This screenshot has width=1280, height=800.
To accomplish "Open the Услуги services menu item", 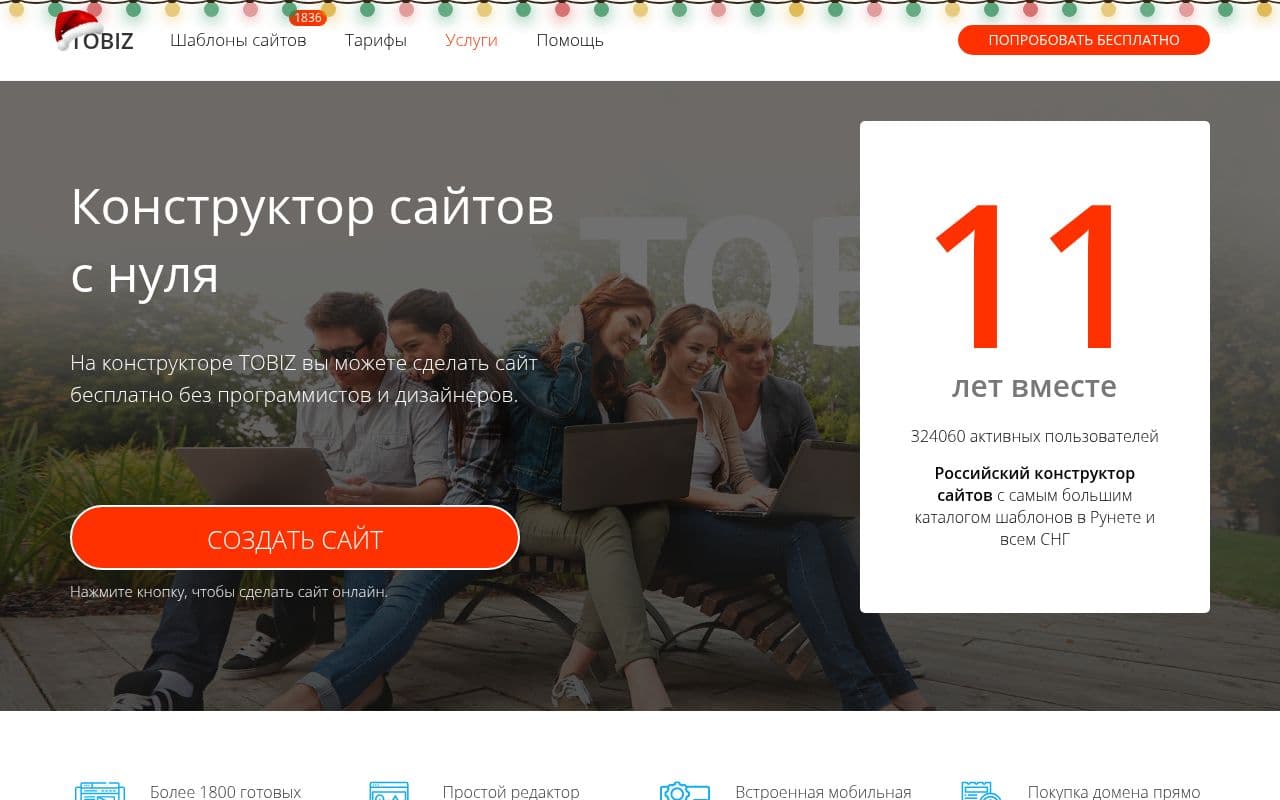I will 471,41.
